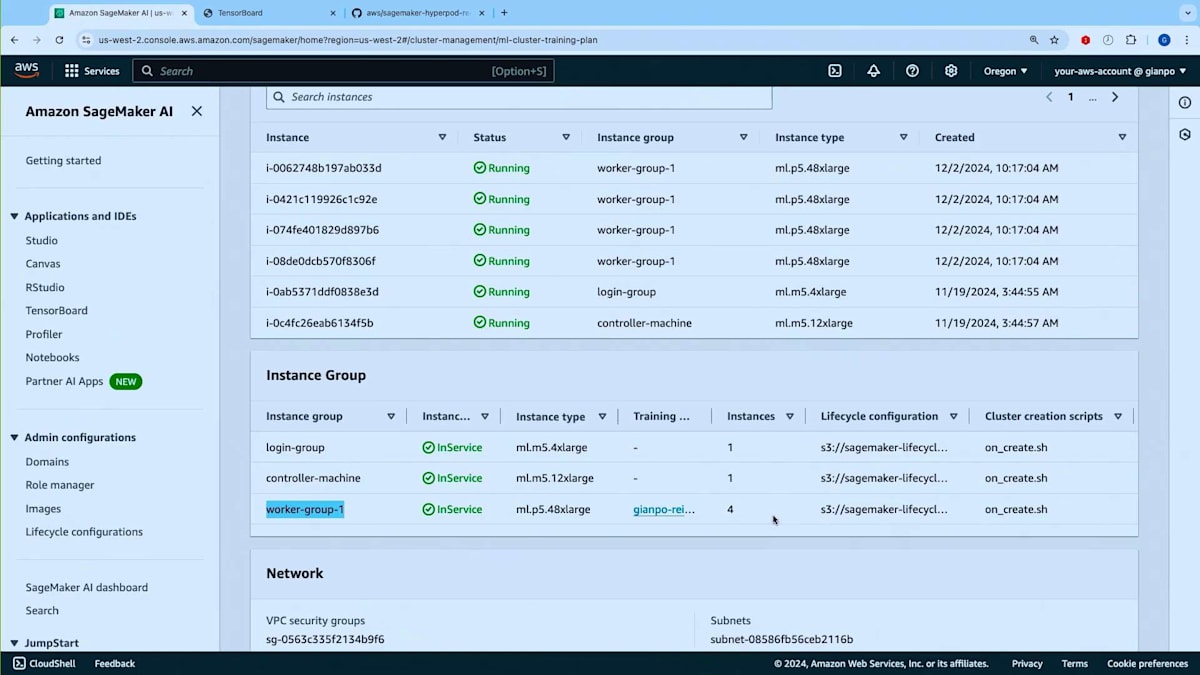The height and width of the screenshot is (675, 1200).
Task: Open the Oregon region dropdown
Action: (x=1005, y=71)
